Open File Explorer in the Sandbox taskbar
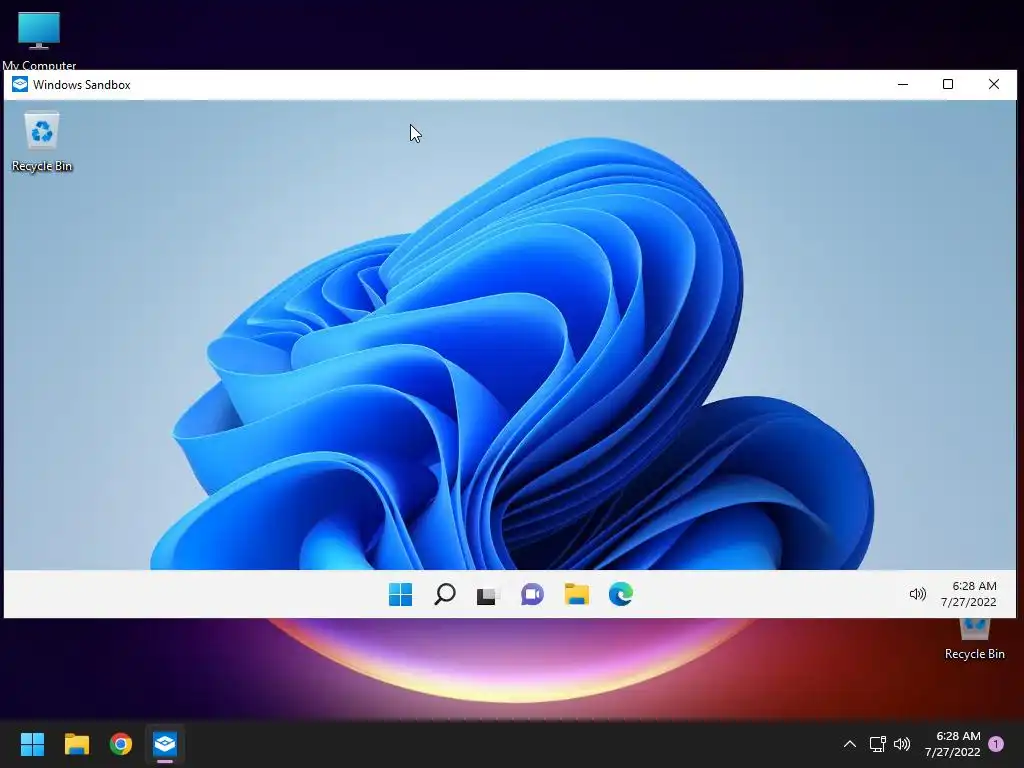This screenshot has height=768, width=1024. click(x=577, y=594)
